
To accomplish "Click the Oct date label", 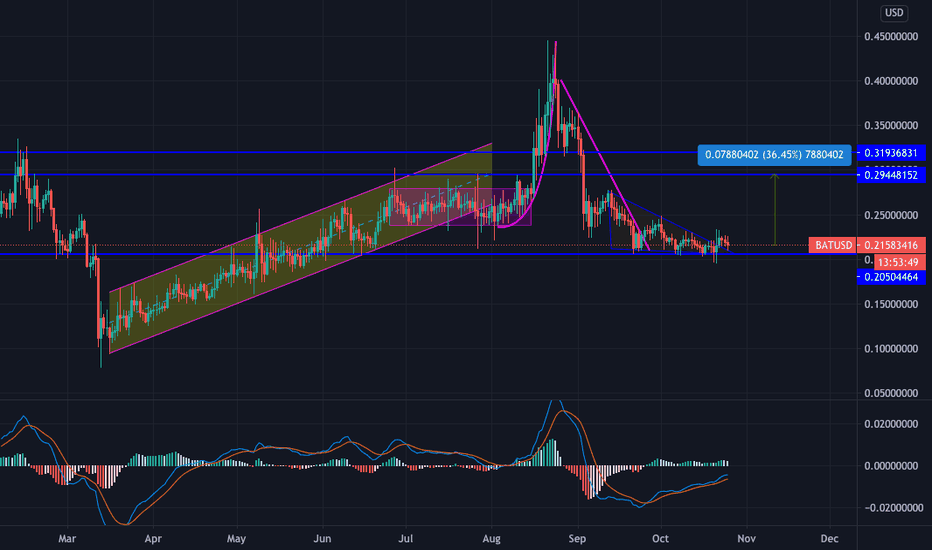I will pyautogui.click(x=660, y=539).
